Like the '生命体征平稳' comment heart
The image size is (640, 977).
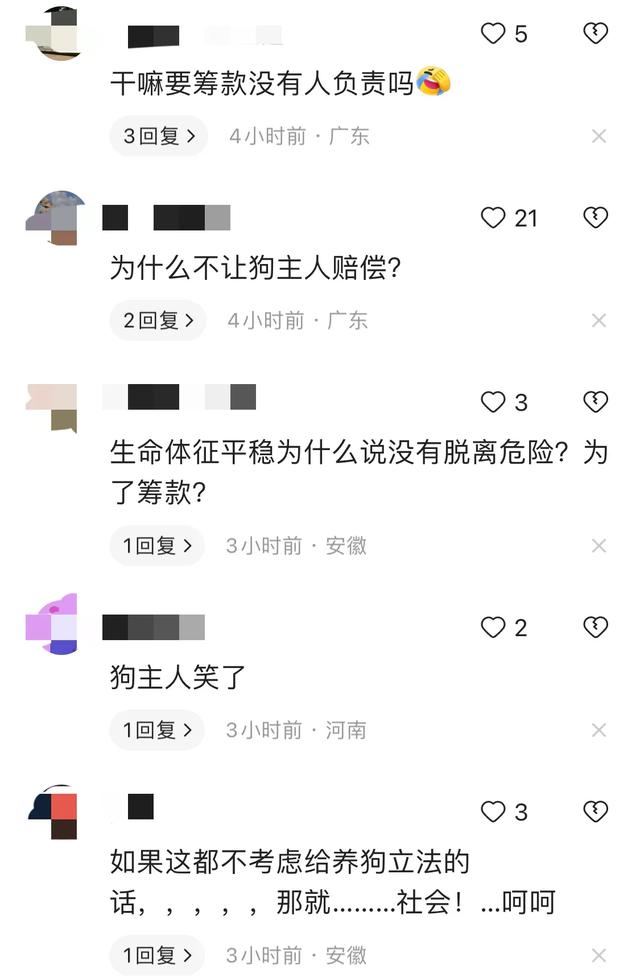tap(493, 403)
